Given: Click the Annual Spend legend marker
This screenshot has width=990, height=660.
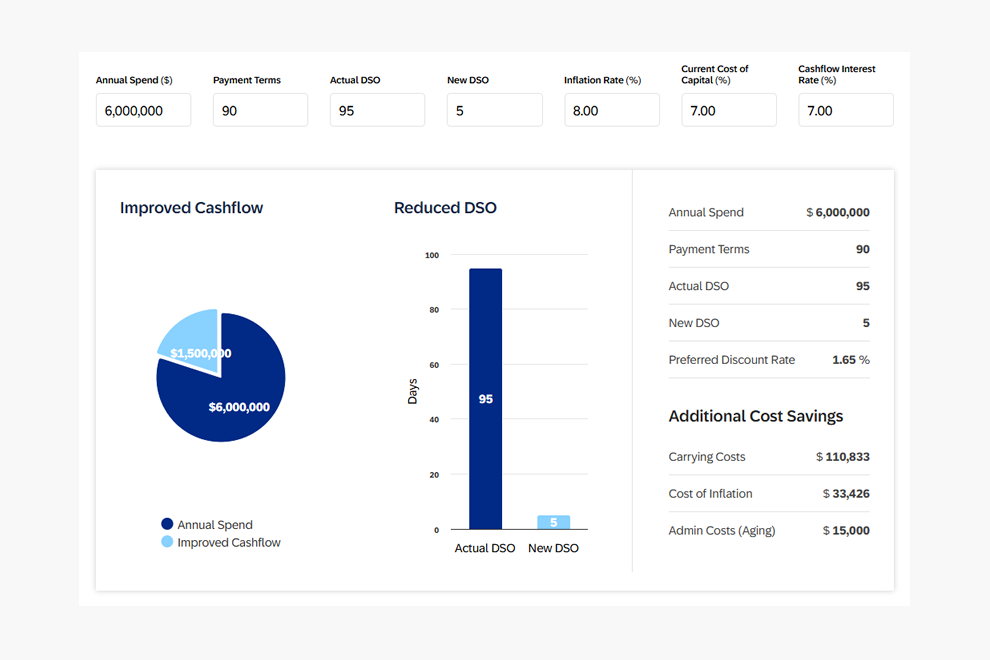Looking at the screenshot, I should coord(166,524).
